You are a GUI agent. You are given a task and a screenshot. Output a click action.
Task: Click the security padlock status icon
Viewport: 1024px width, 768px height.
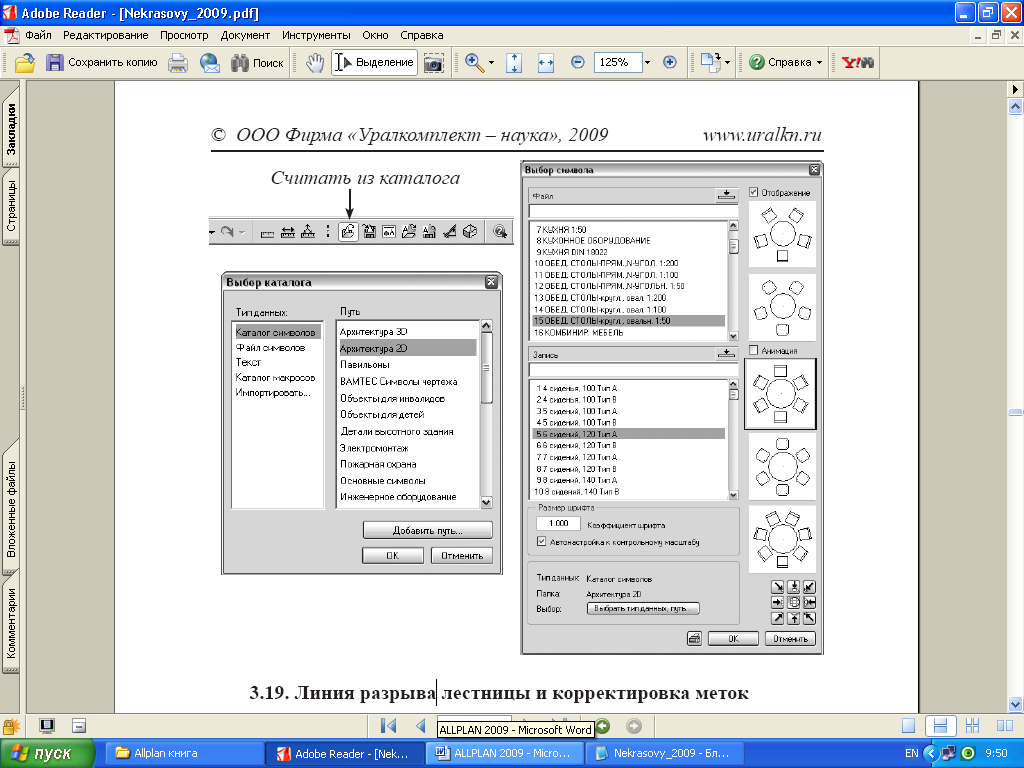pos(11,726)
